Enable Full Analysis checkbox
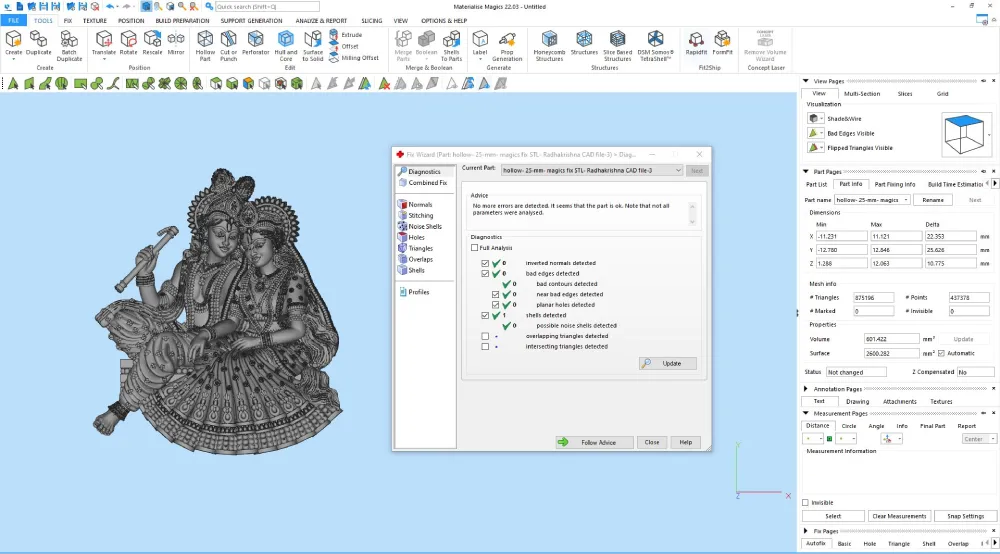 point(474,248)
